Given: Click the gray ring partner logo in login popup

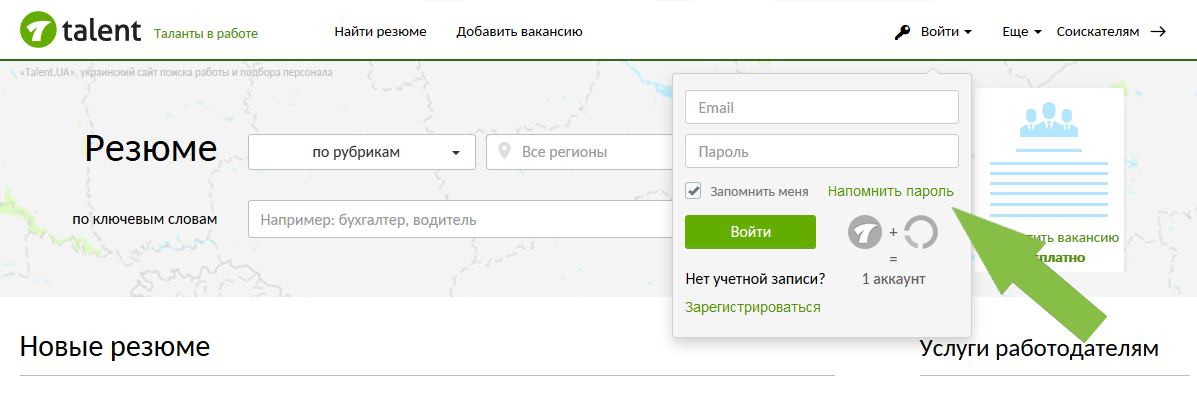Looking at the screenshot, I should point(921,232).
